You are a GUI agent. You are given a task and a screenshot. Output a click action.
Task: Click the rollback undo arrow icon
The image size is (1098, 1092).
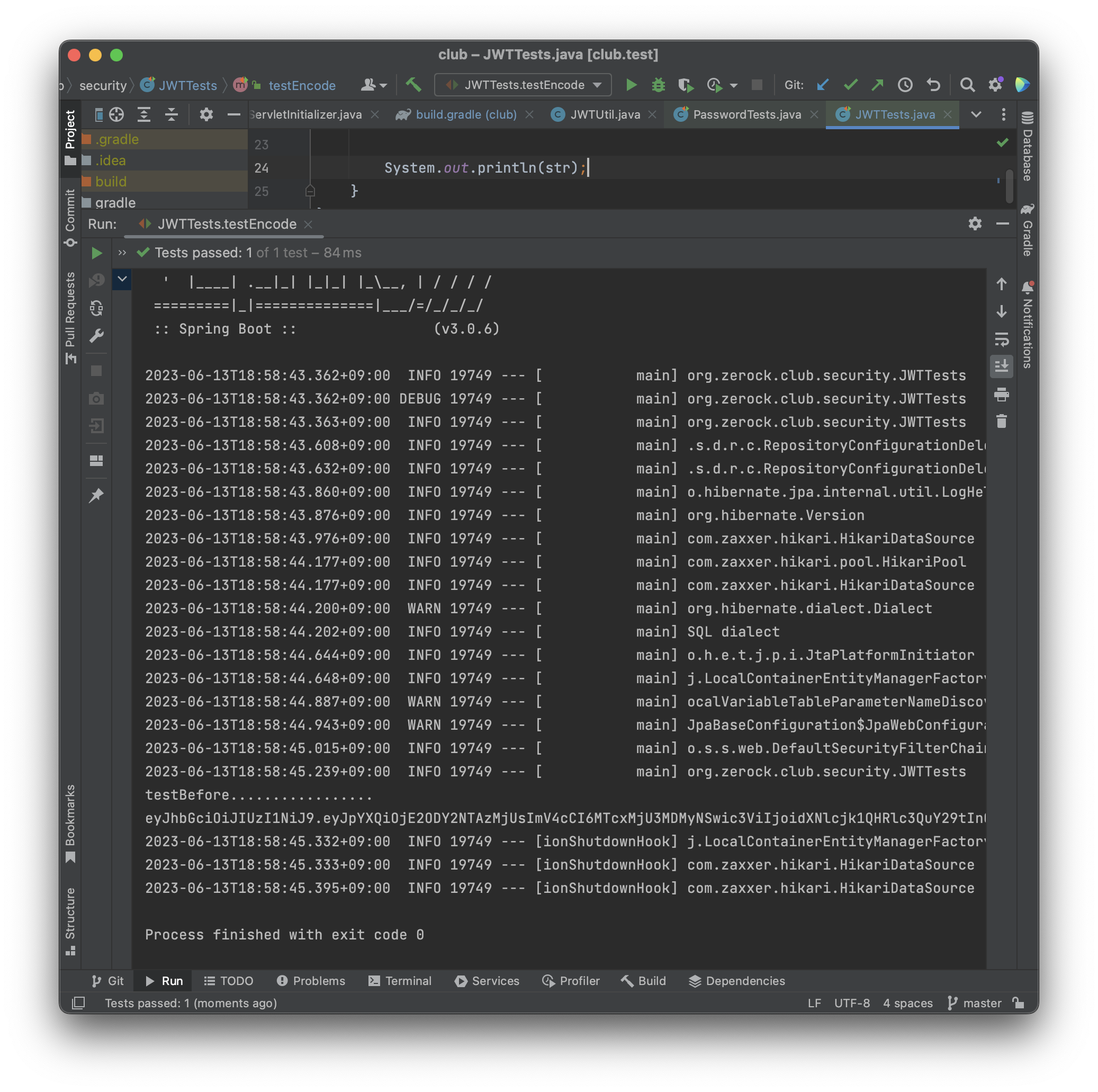point(933,85)
